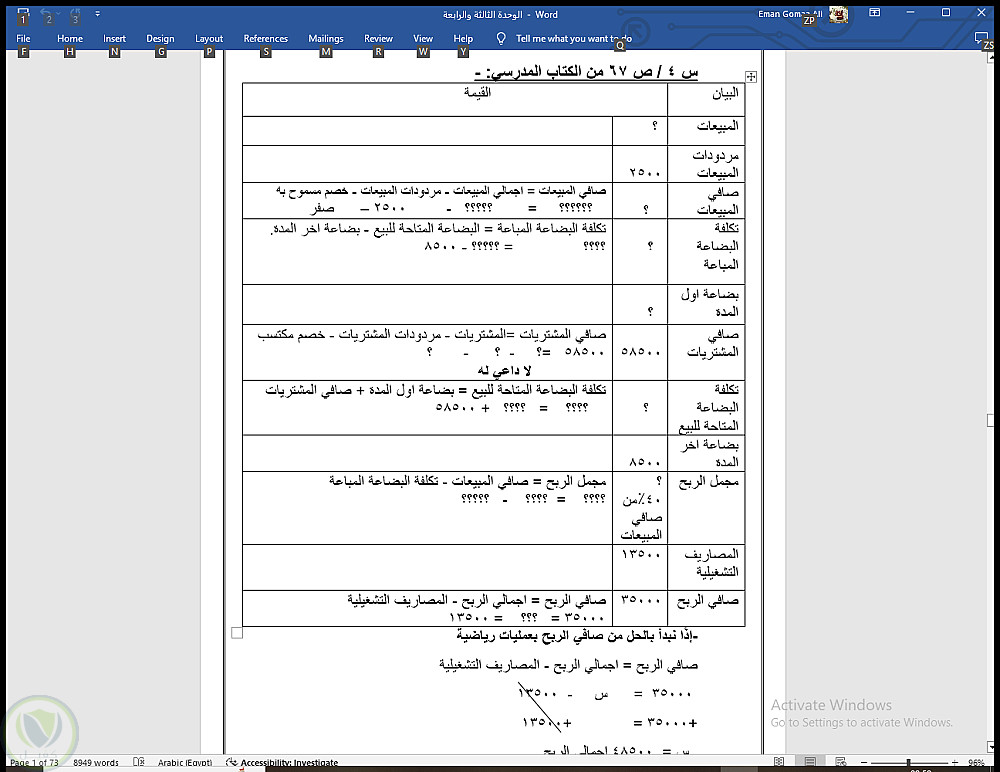Screen dimensions: 1000x772
Task: Switch to Web Layout view icon
Action: pos(841,762)
